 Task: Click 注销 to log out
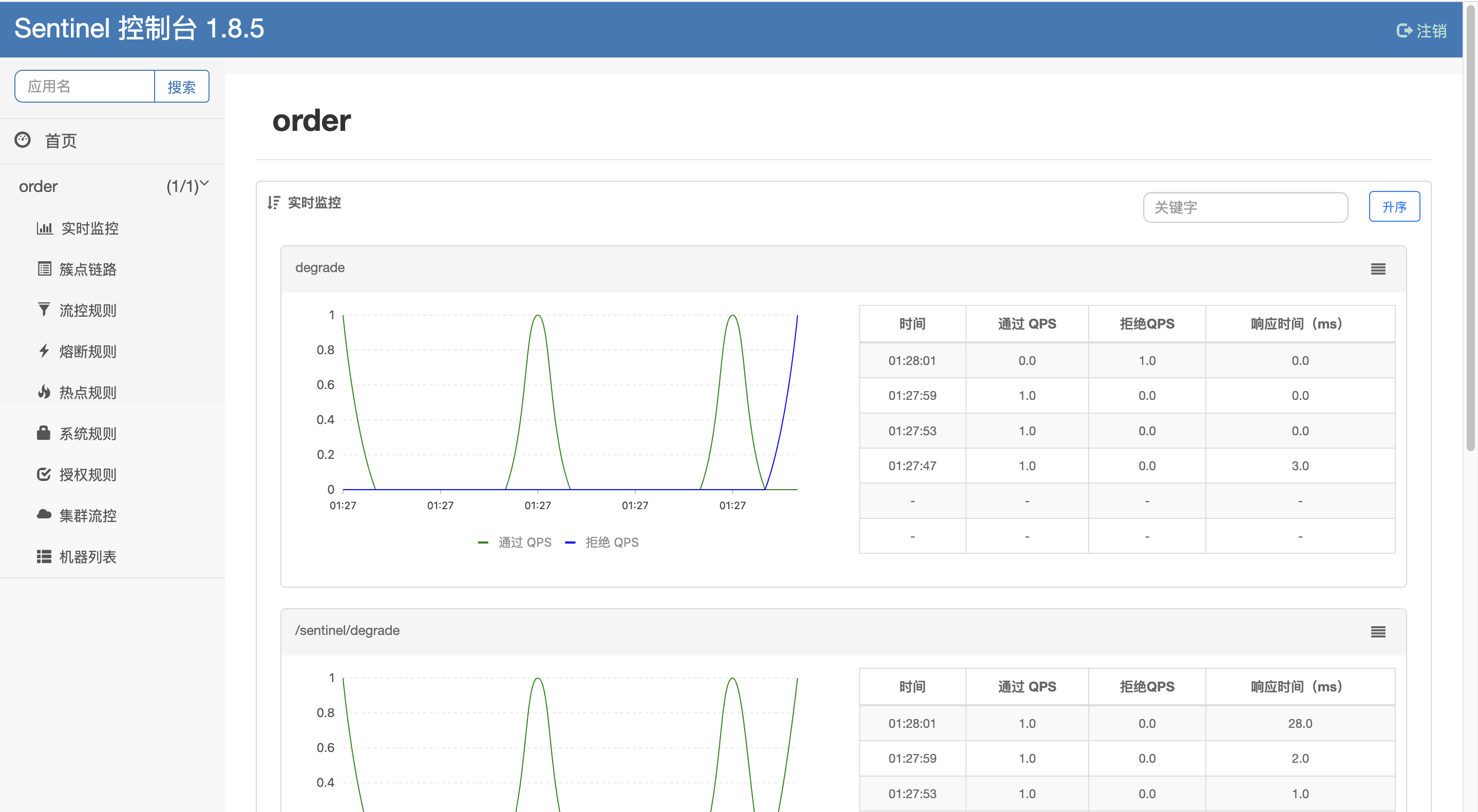[1431, 30]
